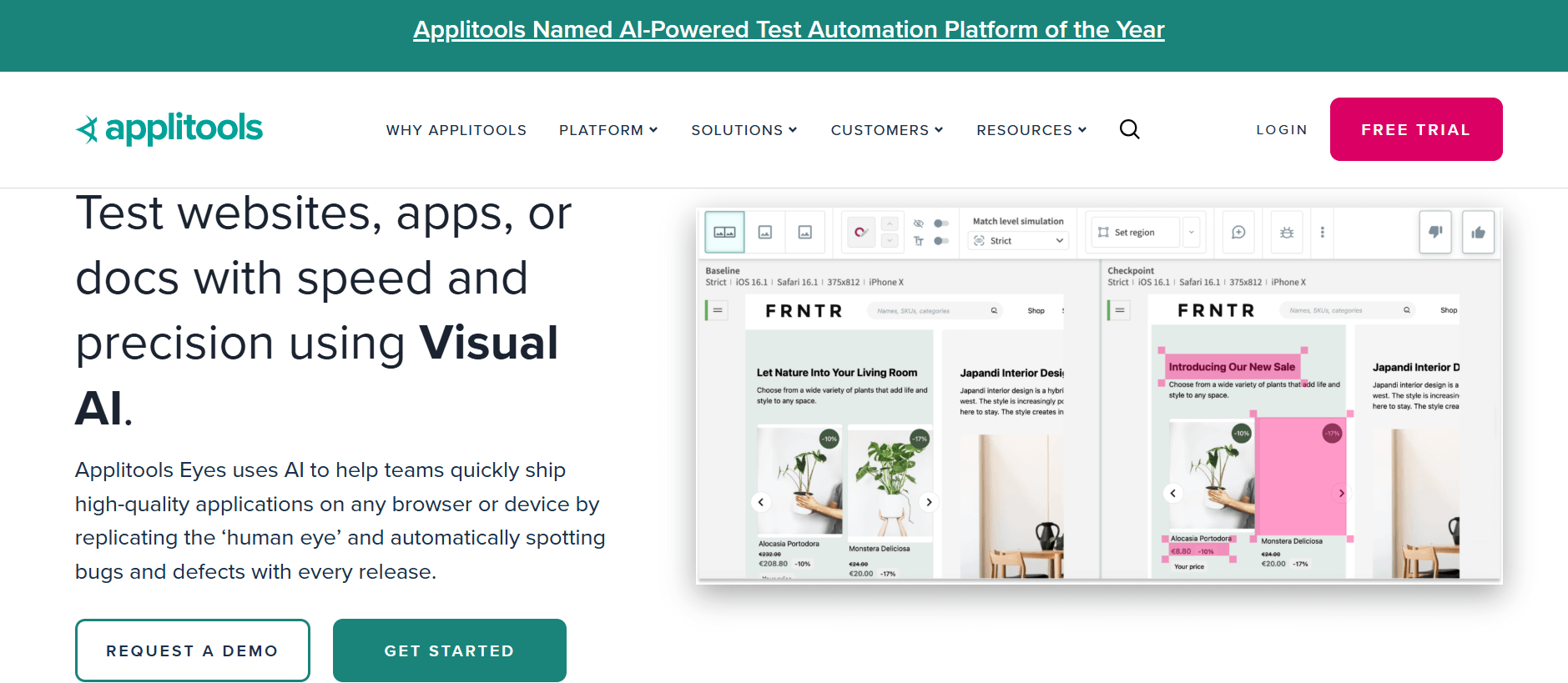Click the Baseline -17% discount badge
Image resolution: width=1568 pixels, height=683 pixels.
[920, 439]
